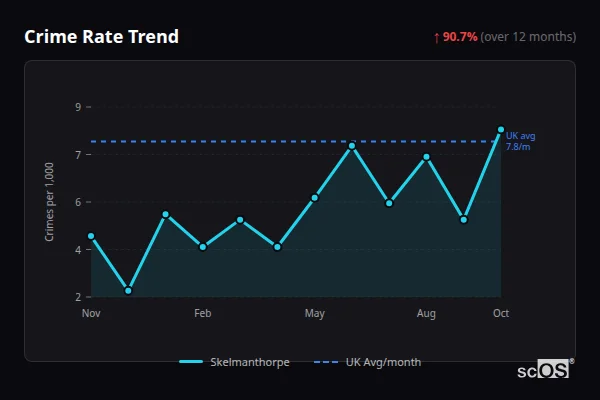Click the 'Aug' x-axis label
The width and height of the screenshot is (600, 400).
pos(426,313)
